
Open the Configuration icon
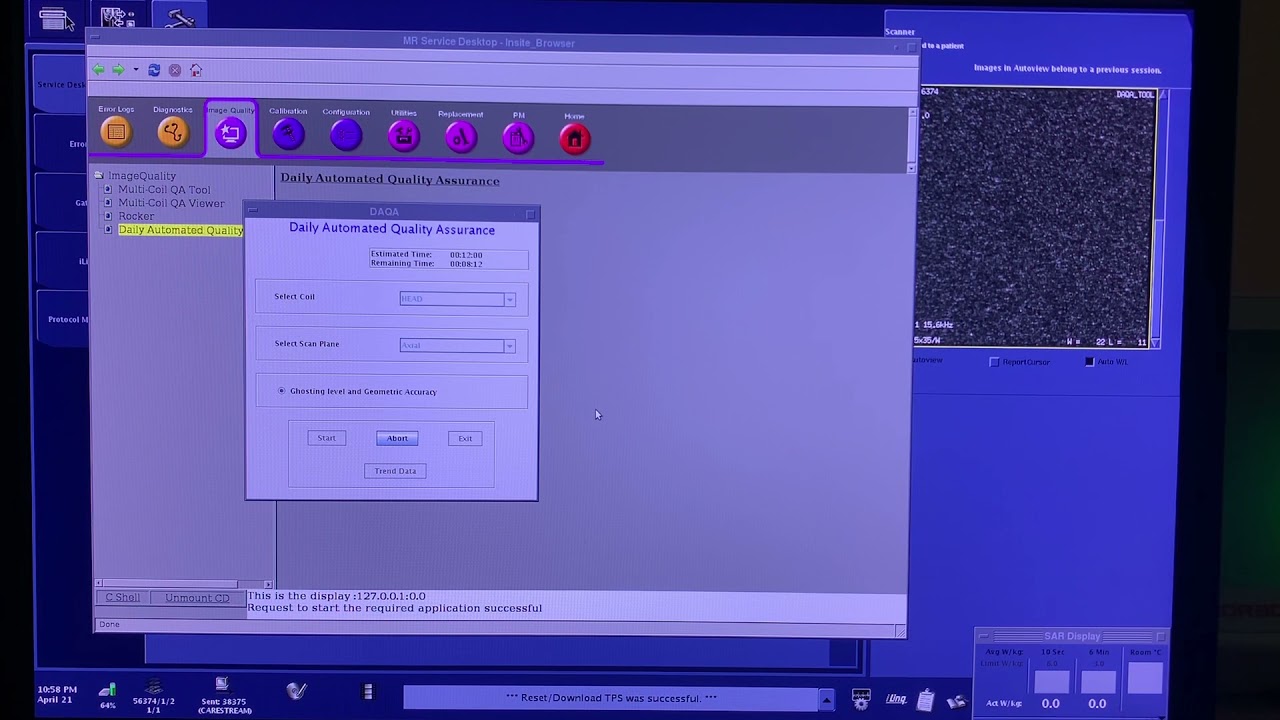pyautogui.click(x=346, y=134)
